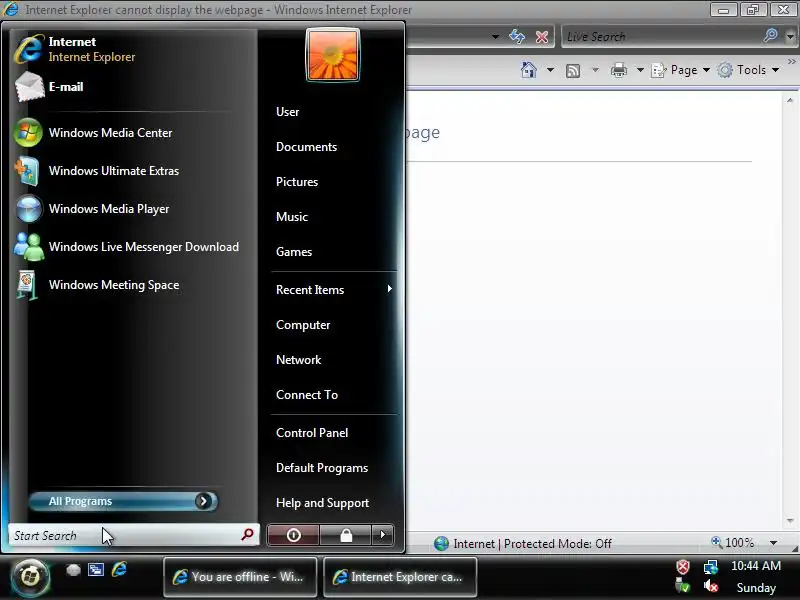The height and width of the screenshot is (600, 800).
Task: Click the Live Search magnifier button
Action: (770, 36)
